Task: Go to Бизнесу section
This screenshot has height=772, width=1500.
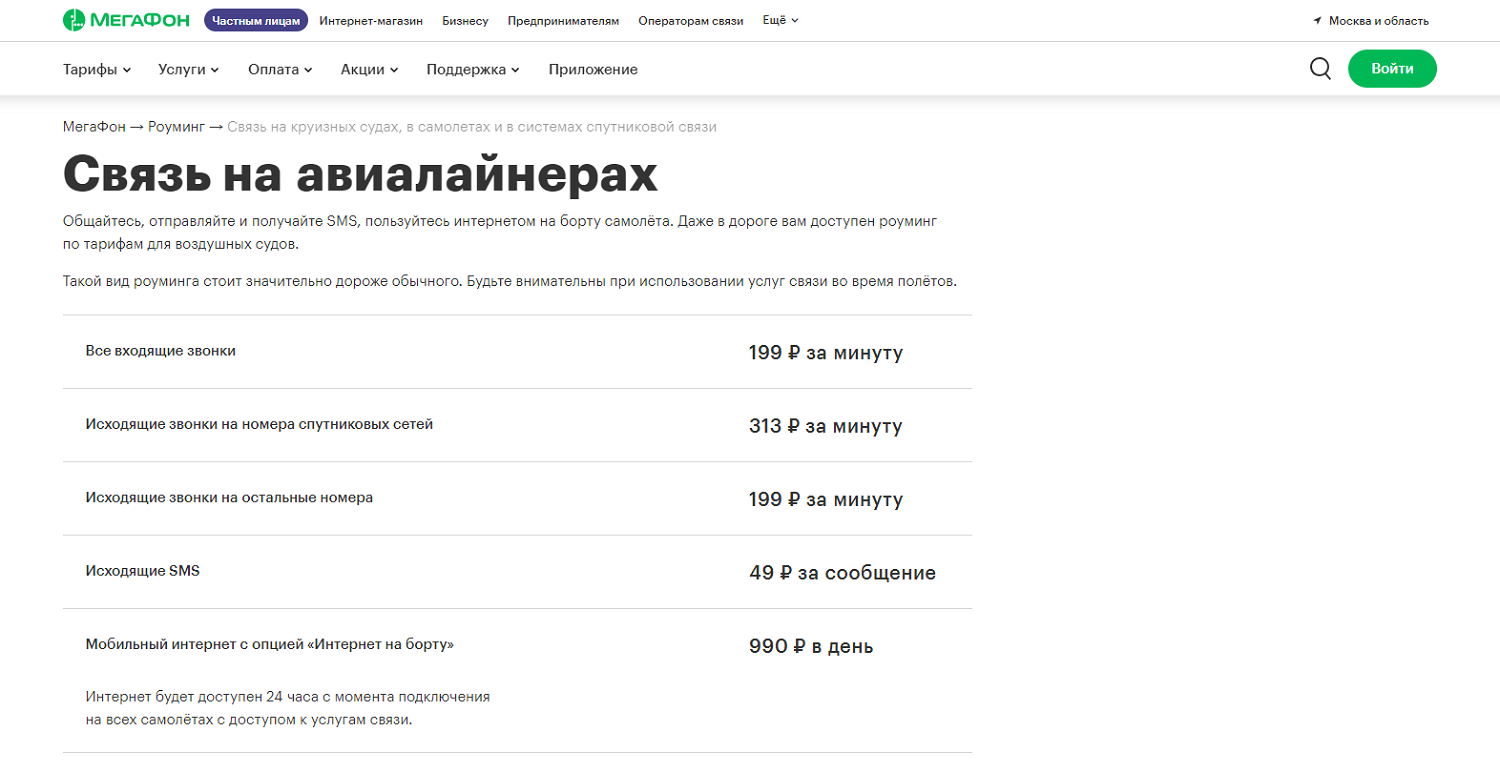Action: 465,20
